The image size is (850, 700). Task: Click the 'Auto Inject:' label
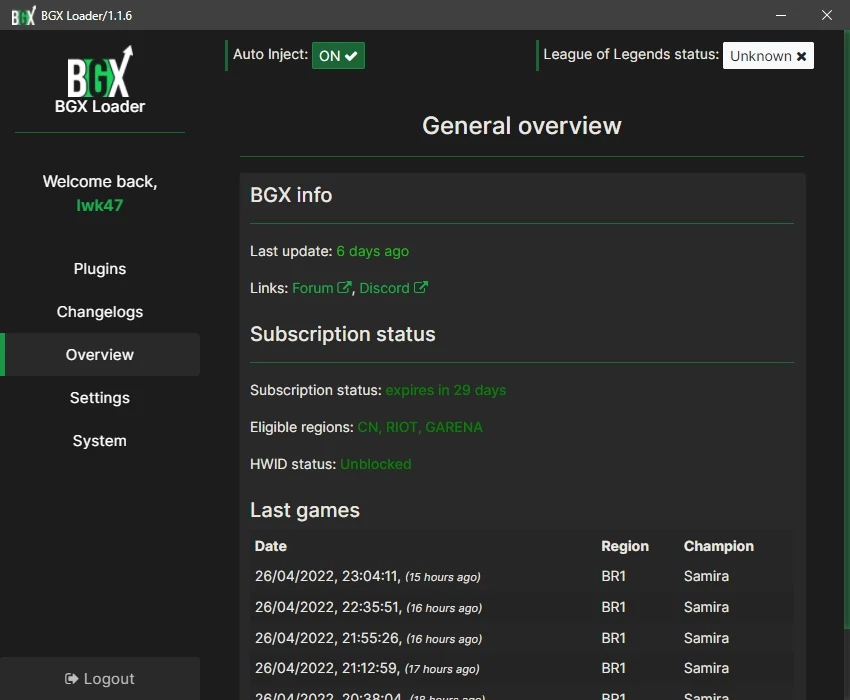tap(271, 54)
